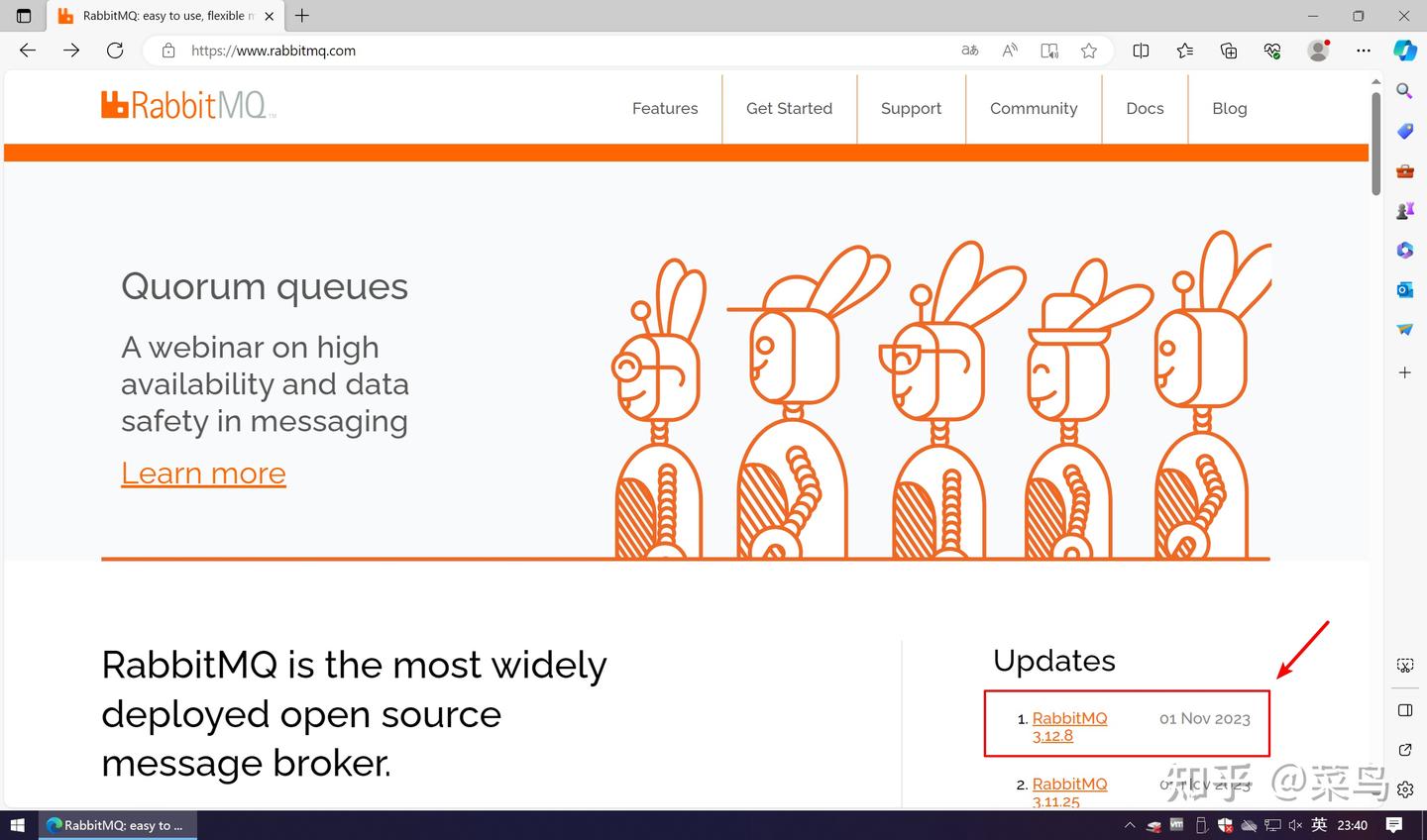Open the Community menu on RabbitMQ site
Viewport: 1427px width, 840px height.
(1034, 108)
